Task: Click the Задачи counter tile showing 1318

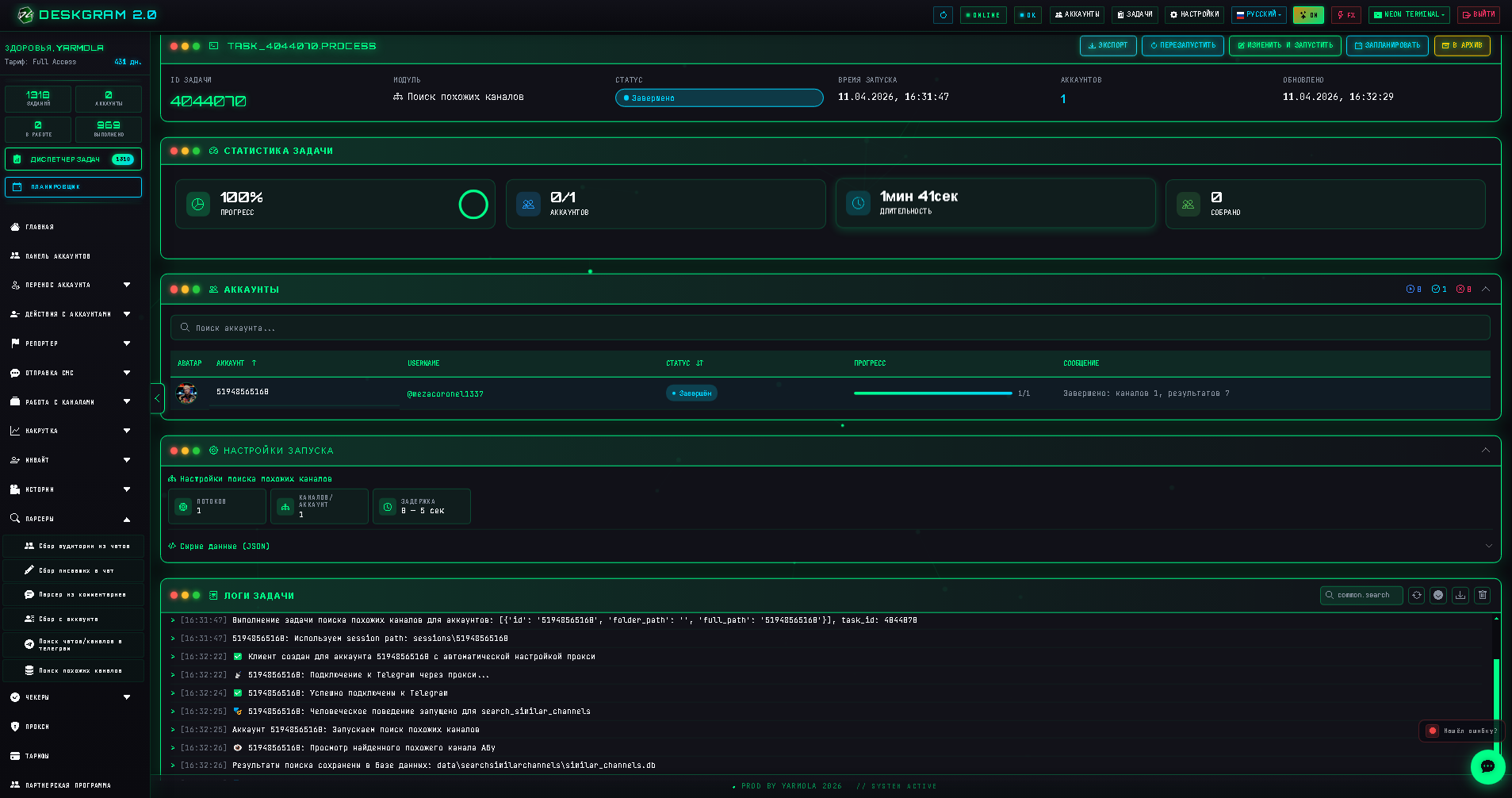Action: pos(38,98)
